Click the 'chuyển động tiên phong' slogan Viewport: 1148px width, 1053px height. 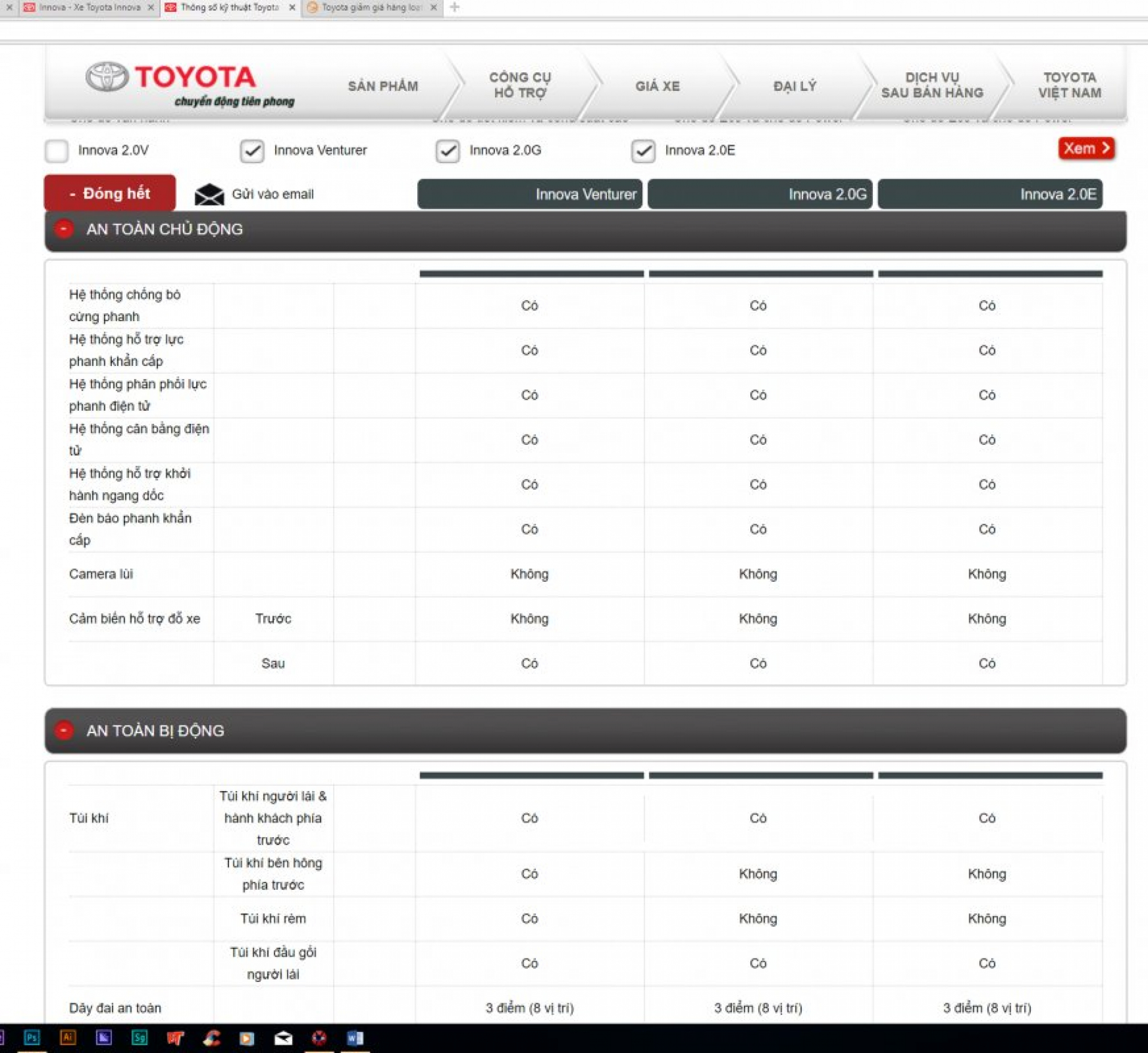[235, 102]
